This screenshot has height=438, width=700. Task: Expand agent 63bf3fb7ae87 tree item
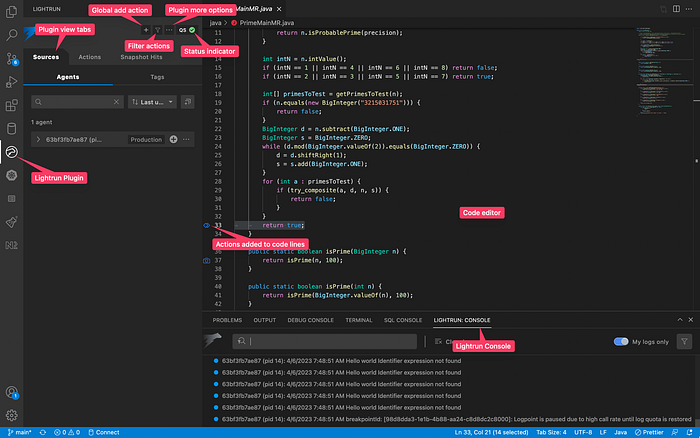(x=38, y=139)
